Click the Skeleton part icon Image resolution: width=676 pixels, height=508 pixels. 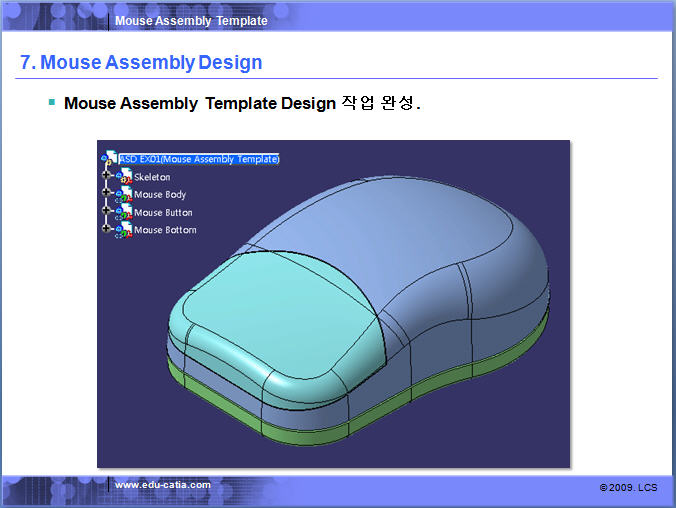pyautogui.click(x=124, y=177)
